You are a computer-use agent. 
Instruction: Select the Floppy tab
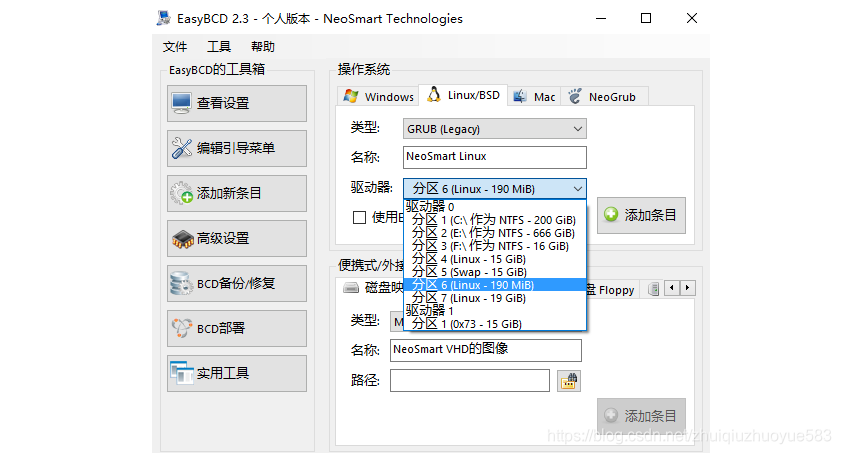(x=611, y=290)
